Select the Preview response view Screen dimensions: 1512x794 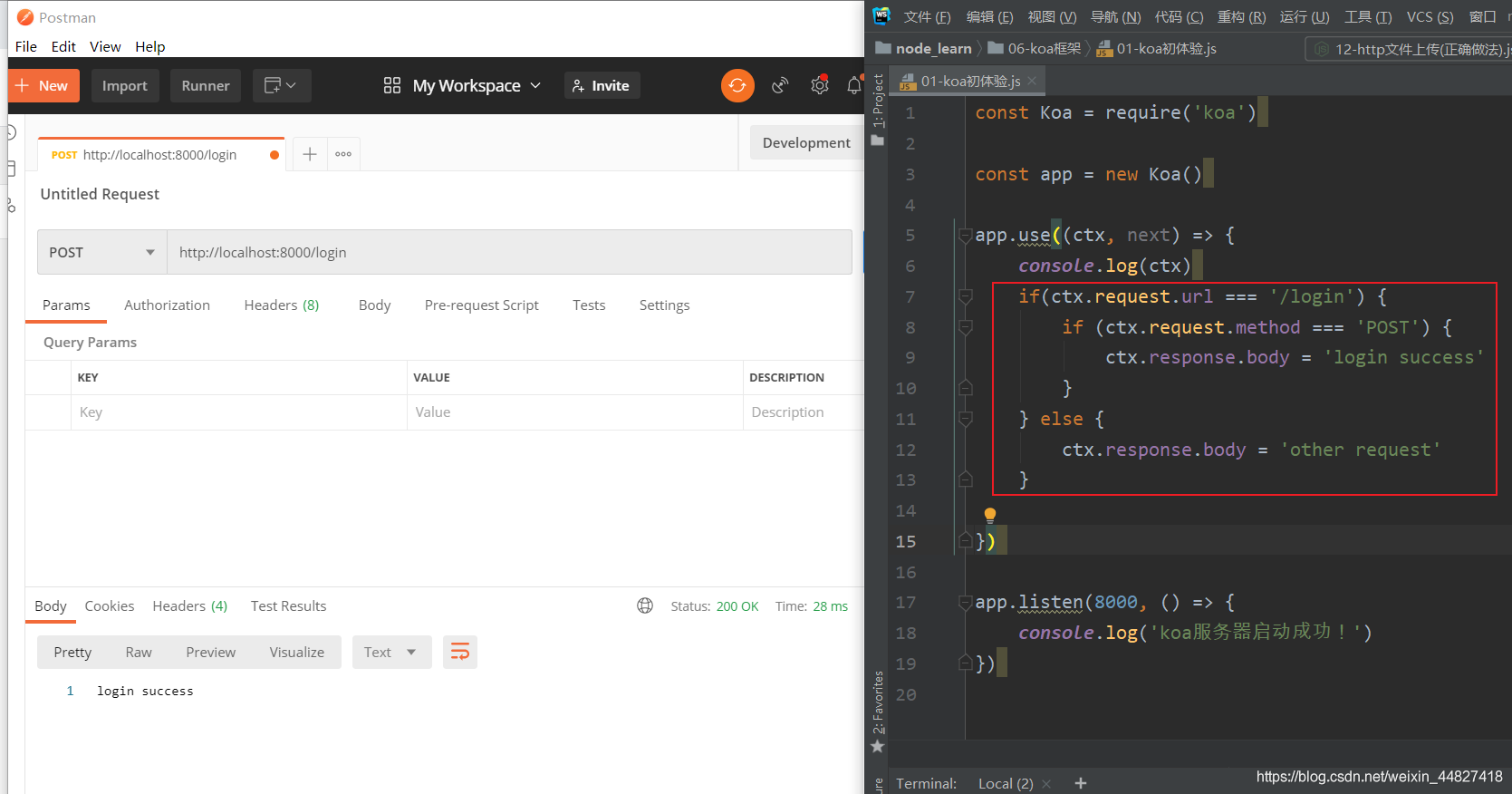[x=210, y=653]
